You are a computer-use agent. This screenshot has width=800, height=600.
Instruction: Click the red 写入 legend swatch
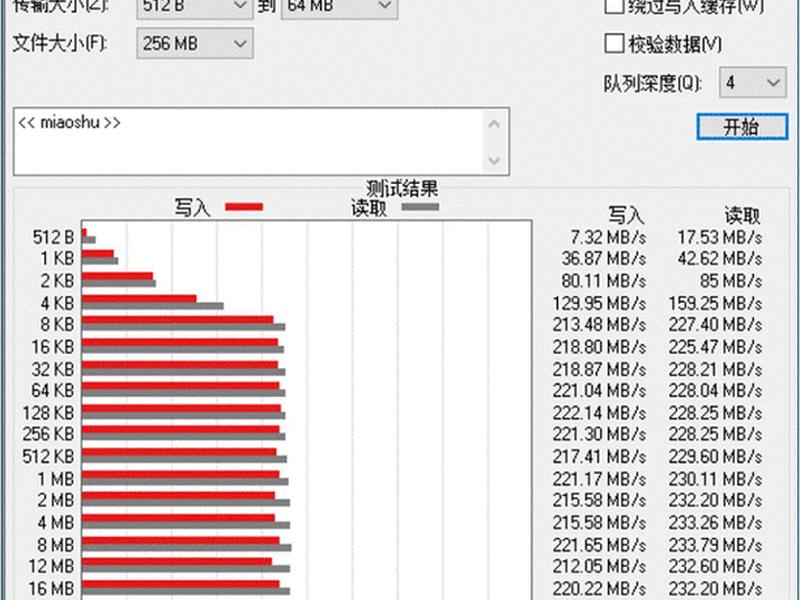point(244,207)
